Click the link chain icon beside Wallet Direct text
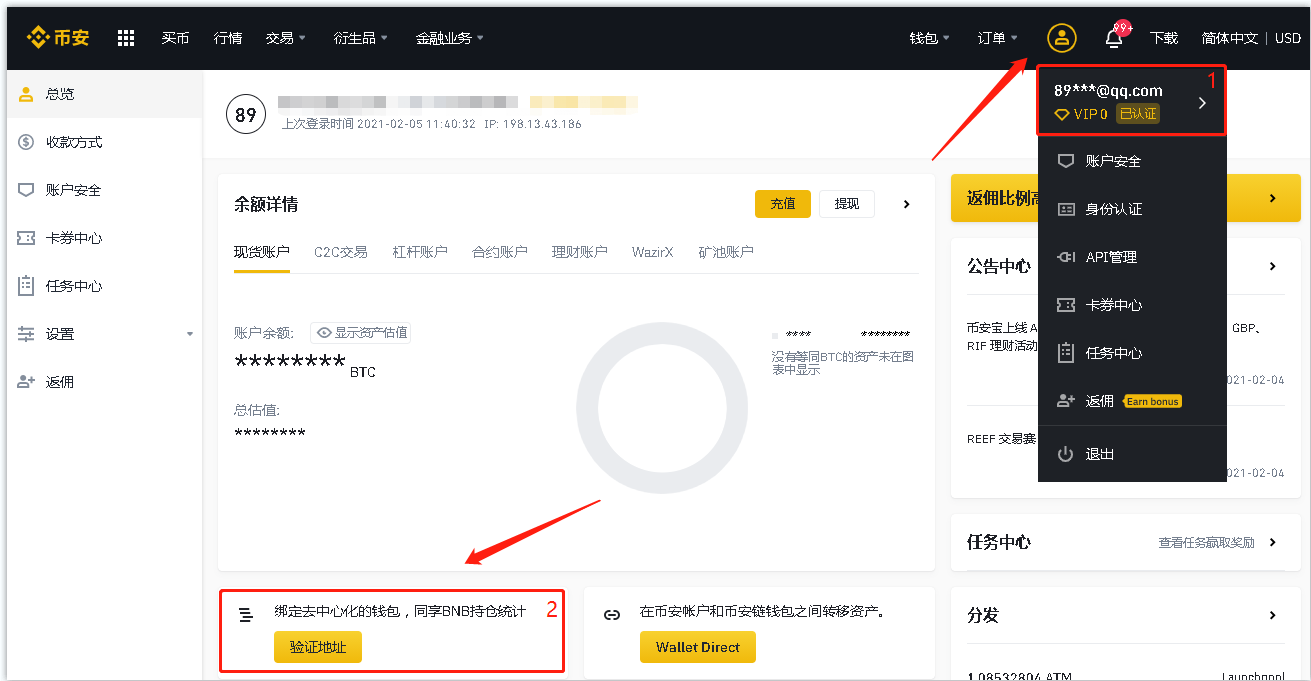 click(612, 616)
